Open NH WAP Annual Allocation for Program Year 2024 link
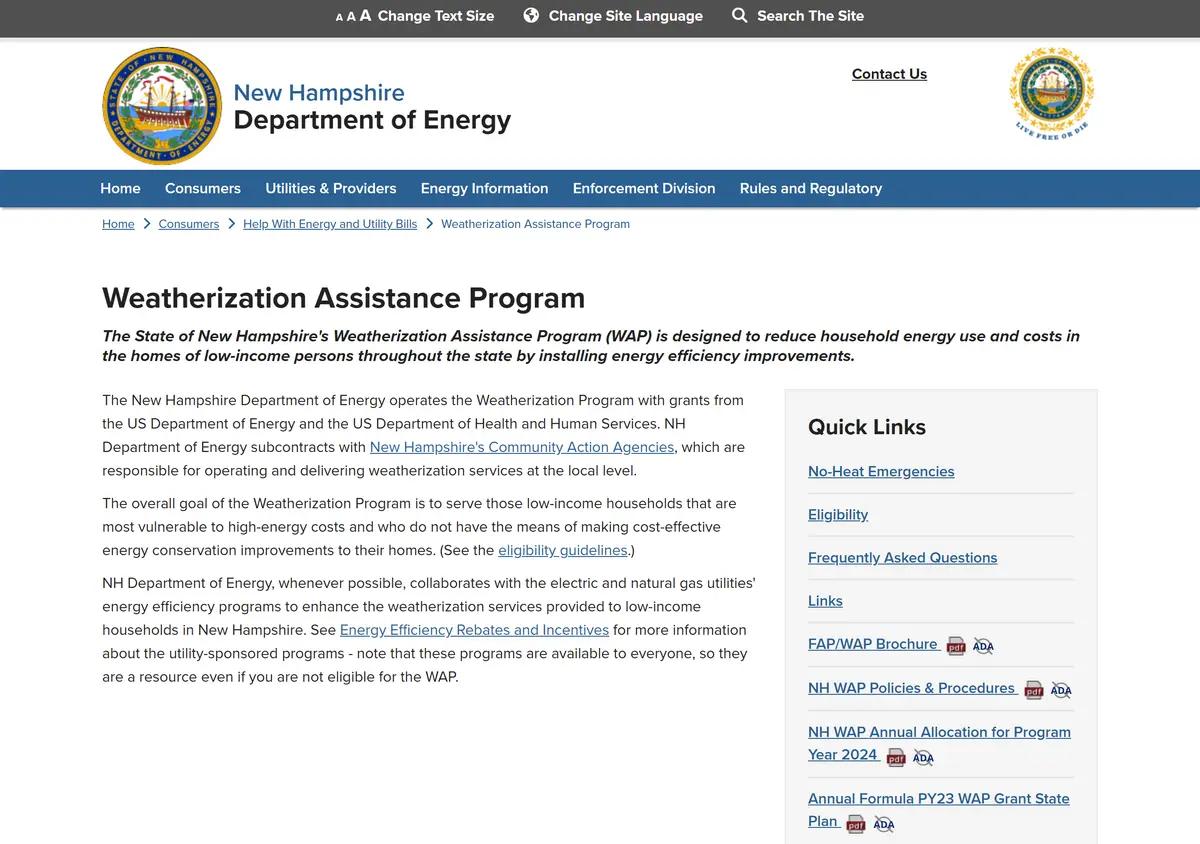 click(x=939, y=743)
